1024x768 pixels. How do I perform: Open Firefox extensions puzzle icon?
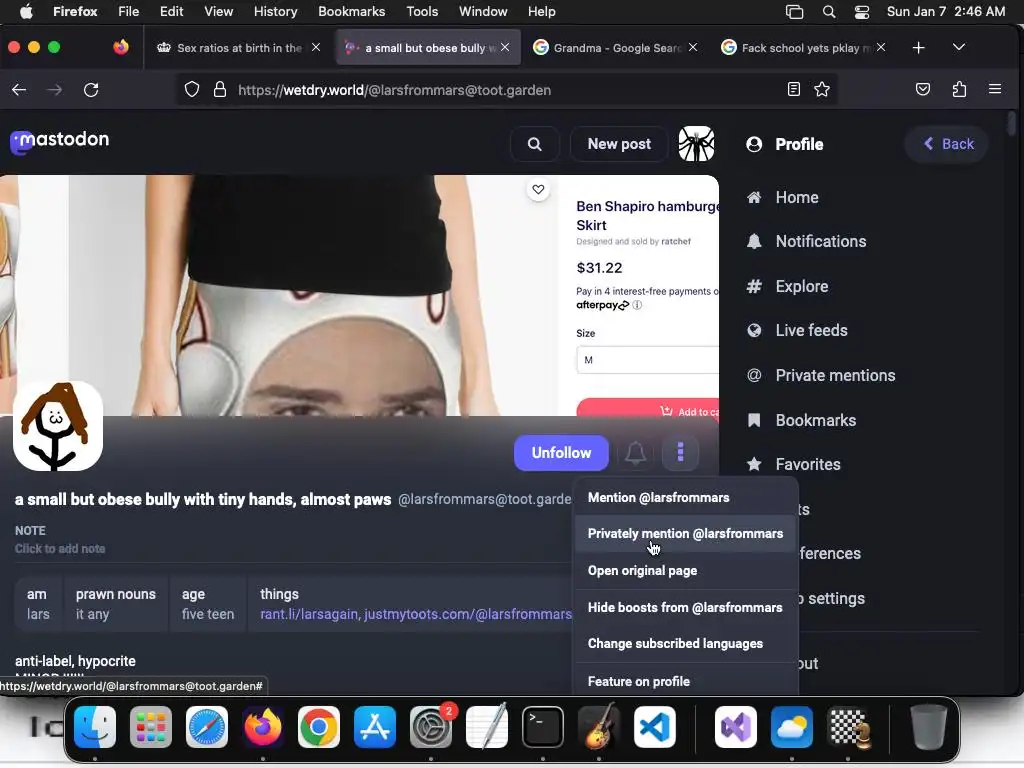coord(959,89)
